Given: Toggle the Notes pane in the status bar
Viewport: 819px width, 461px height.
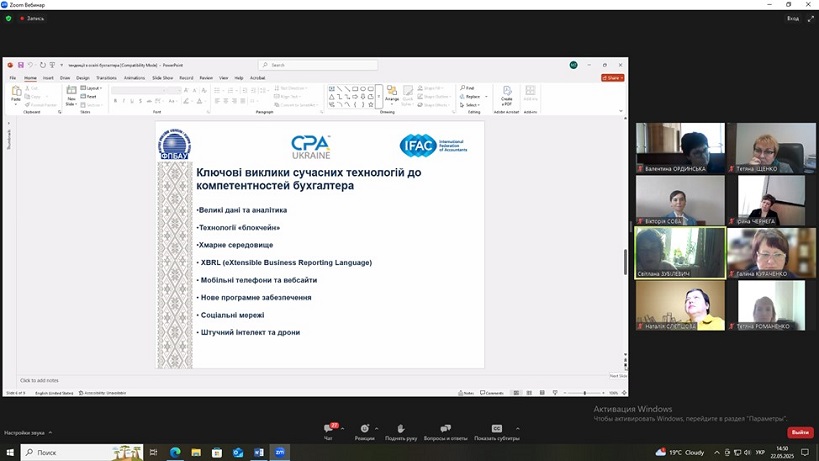Looking at the screenshot, I should pyautogui.click(x=466, y=393).
